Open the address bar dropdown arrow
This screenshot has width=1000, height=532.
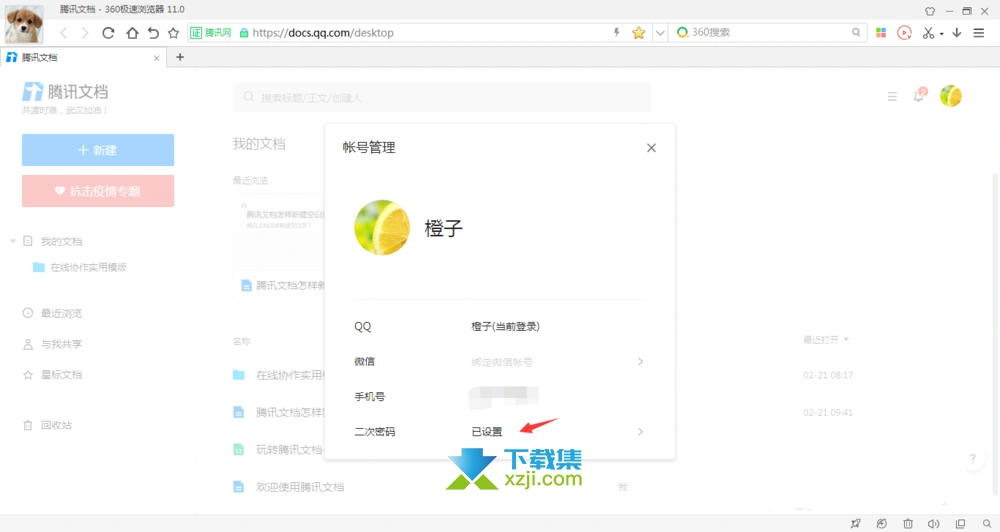[660, 33]
